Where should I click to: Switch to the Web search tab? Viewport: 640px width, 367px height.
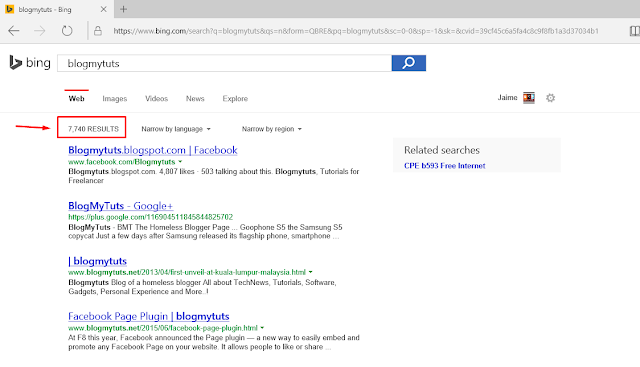point(76,98)
